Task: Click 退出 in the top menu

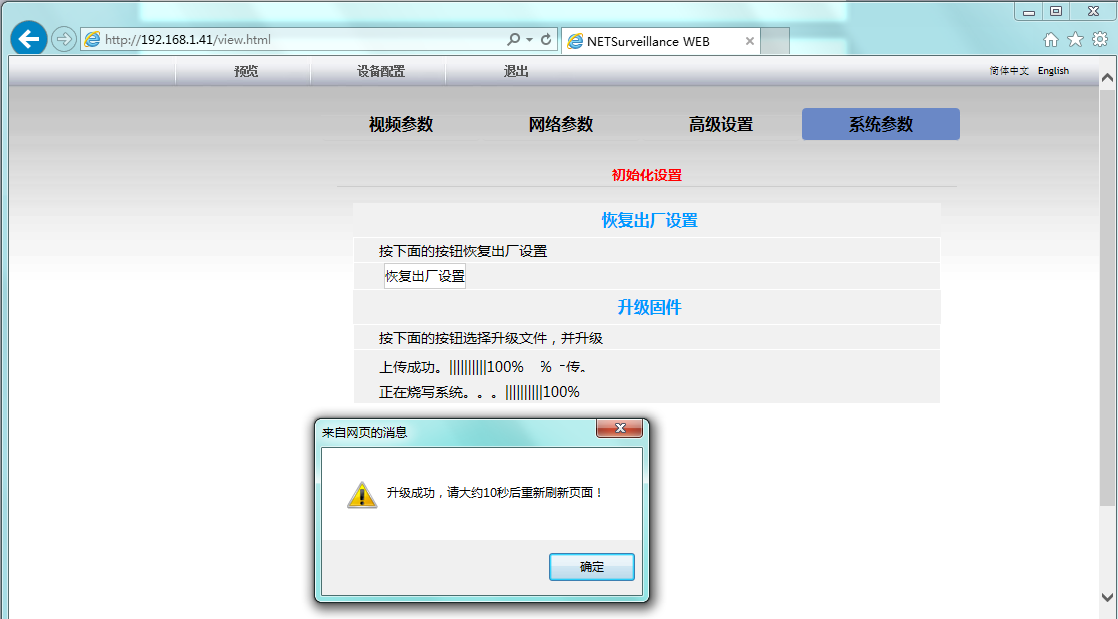Action: [x=516, y=72]
